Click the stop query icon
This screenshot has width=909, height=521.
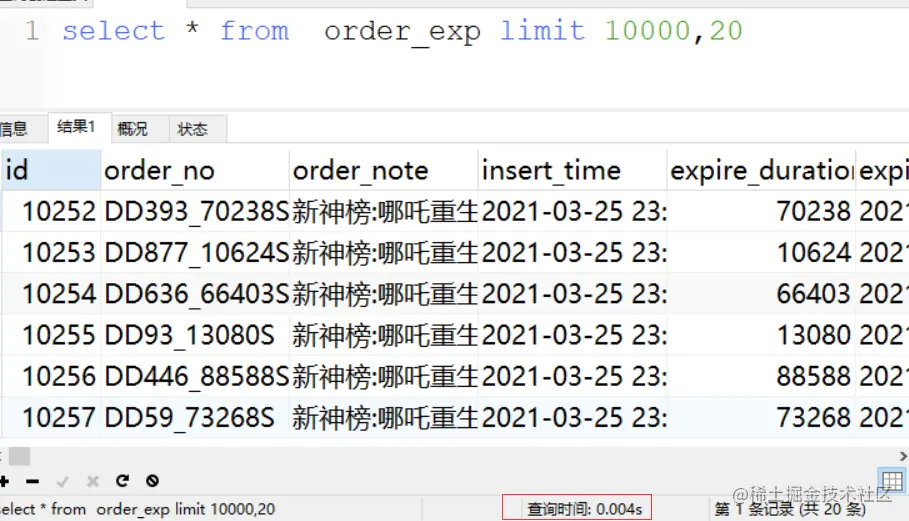tap(152, 480)
